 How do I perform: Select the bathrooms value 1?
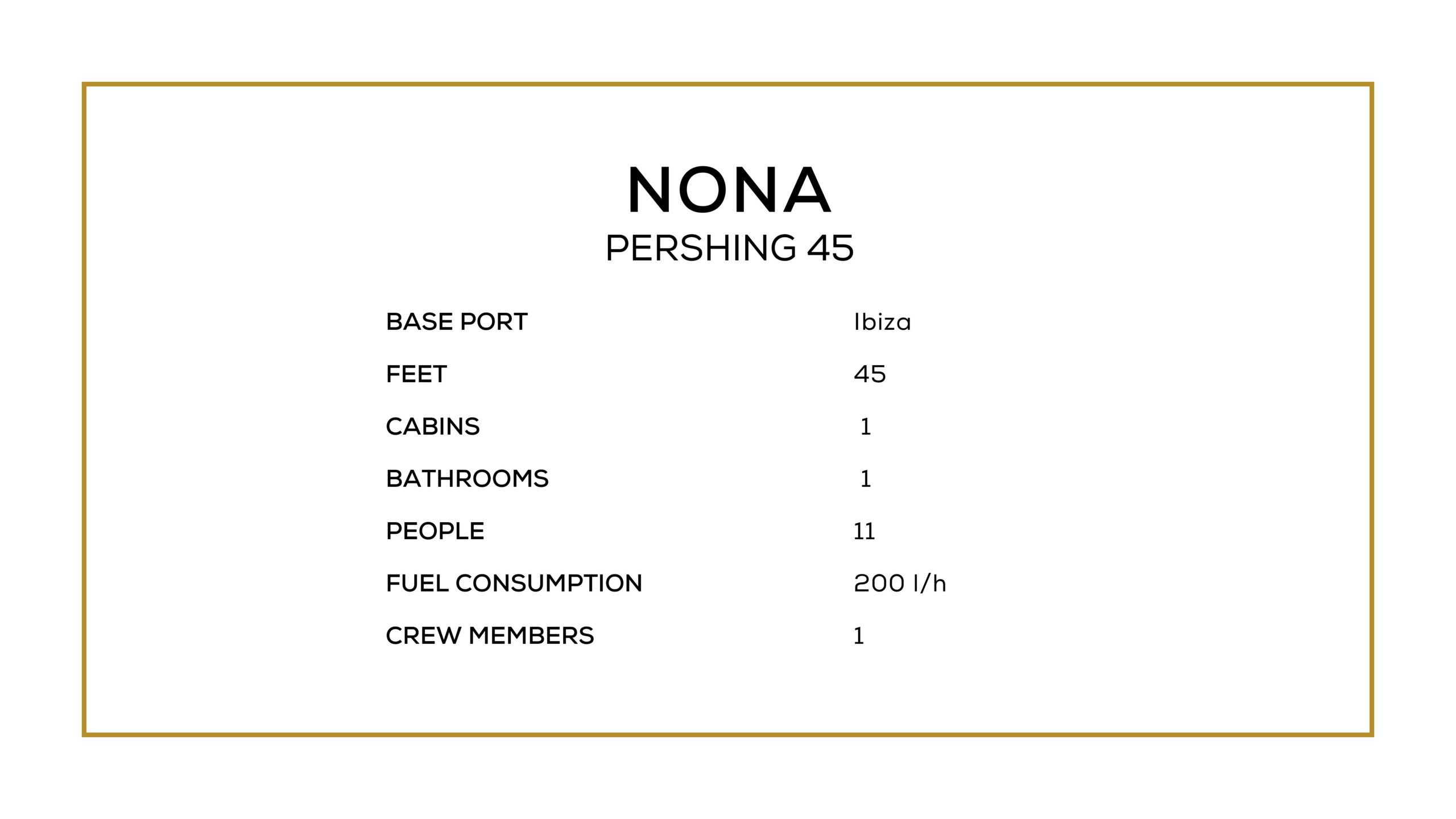[866, 479]
